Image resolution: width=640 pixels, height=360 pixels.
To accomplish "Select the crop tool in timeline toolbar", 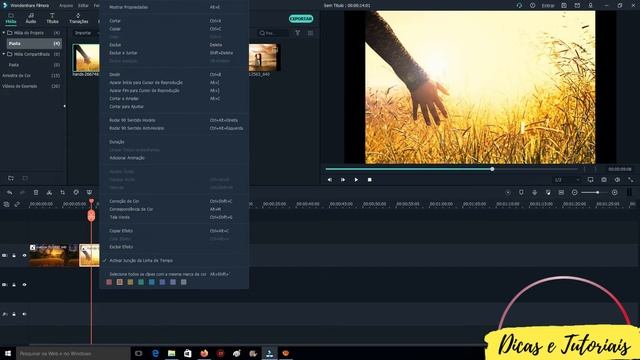I will pyautogui.click(x=62, y=192).
